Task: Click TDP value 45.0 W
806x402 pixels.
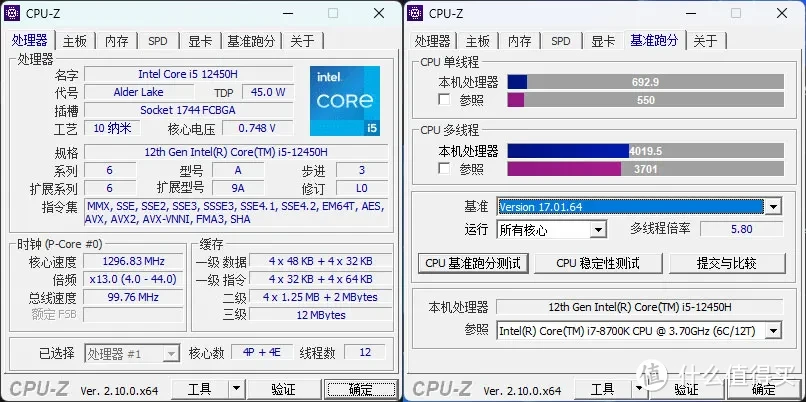Action: tap(268, 92)
